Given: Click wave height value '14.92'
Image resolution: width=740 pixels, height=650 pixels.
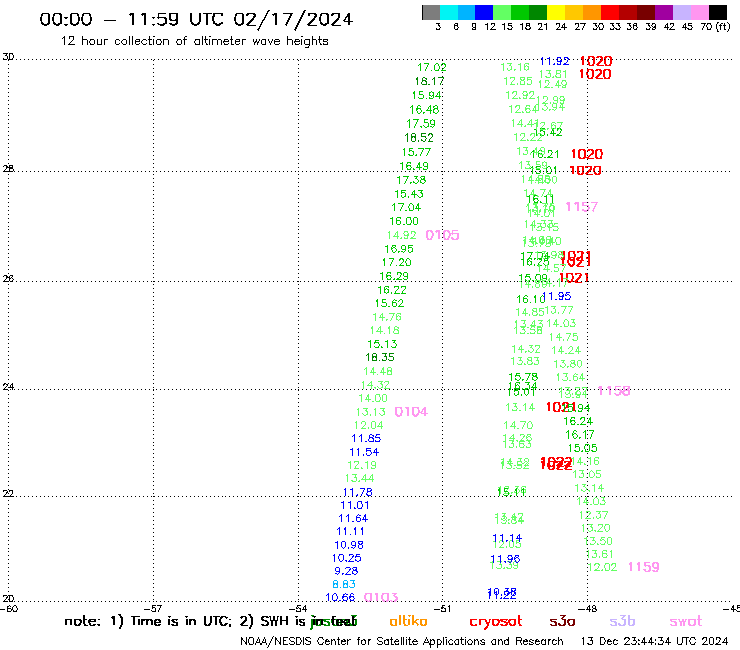Looking at the screenshot, I should coord(402,235).
